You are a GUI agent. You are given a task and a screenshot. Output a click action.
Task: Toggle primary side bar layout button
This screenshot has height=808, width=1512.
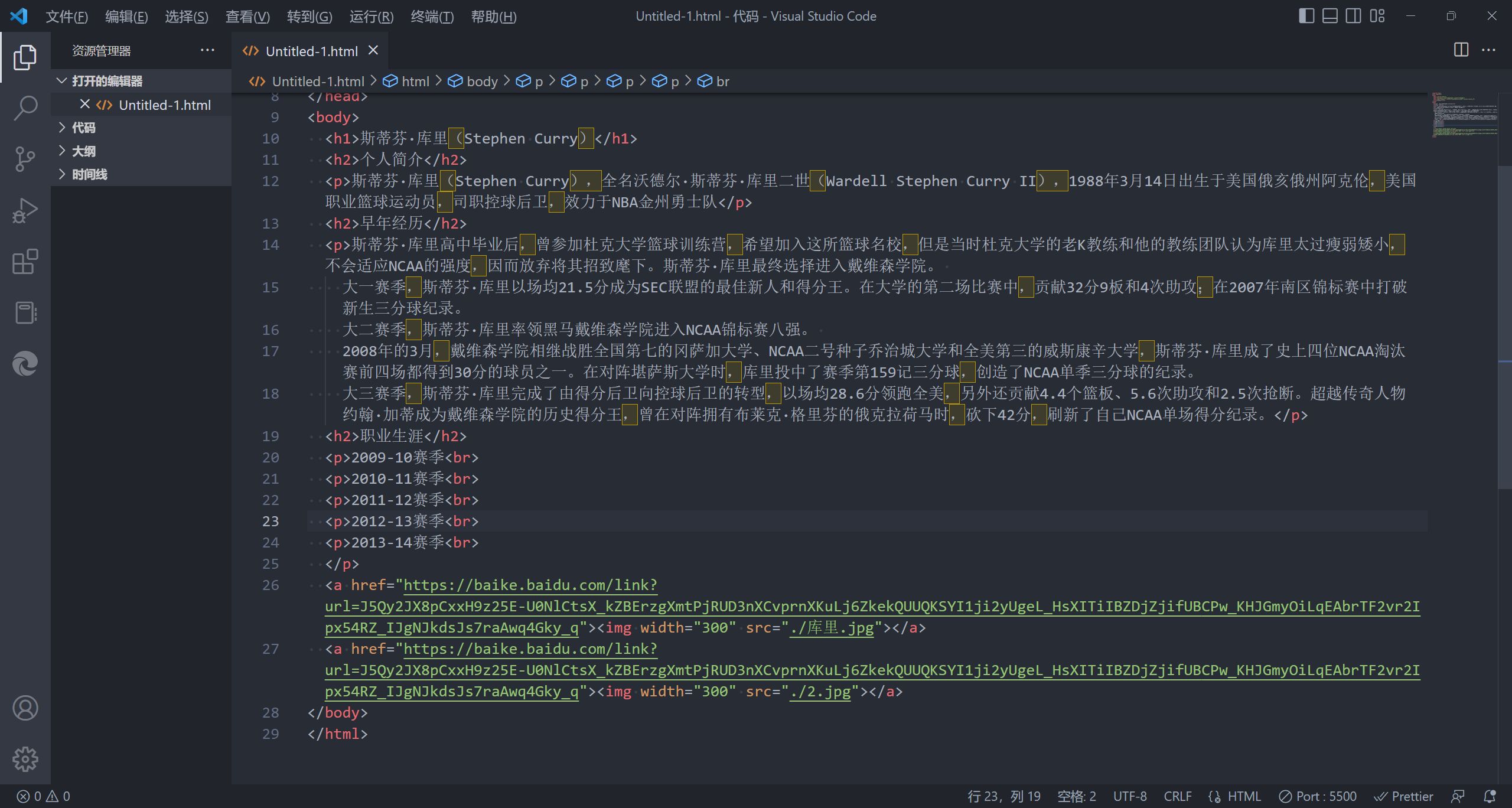(x=1306, y=16)
